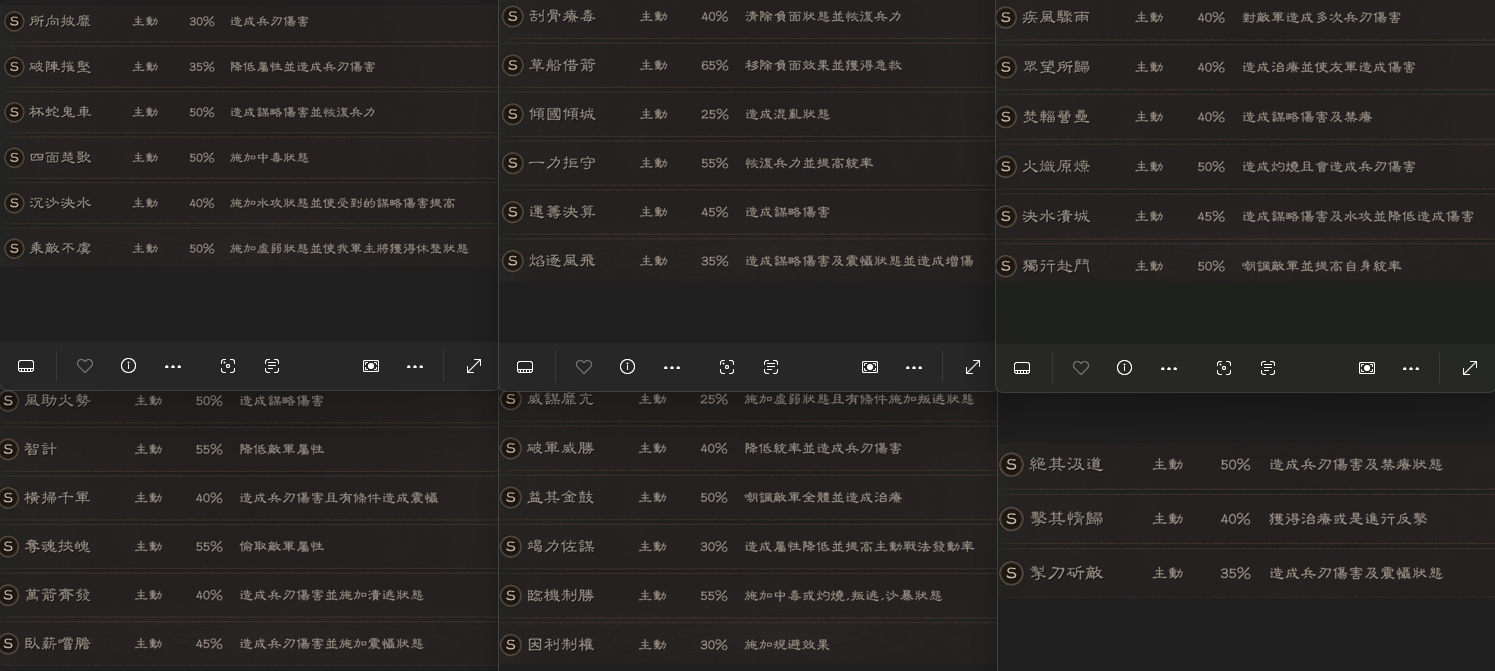Select the 草船借箭 skill row

click(x=563, y=65)
